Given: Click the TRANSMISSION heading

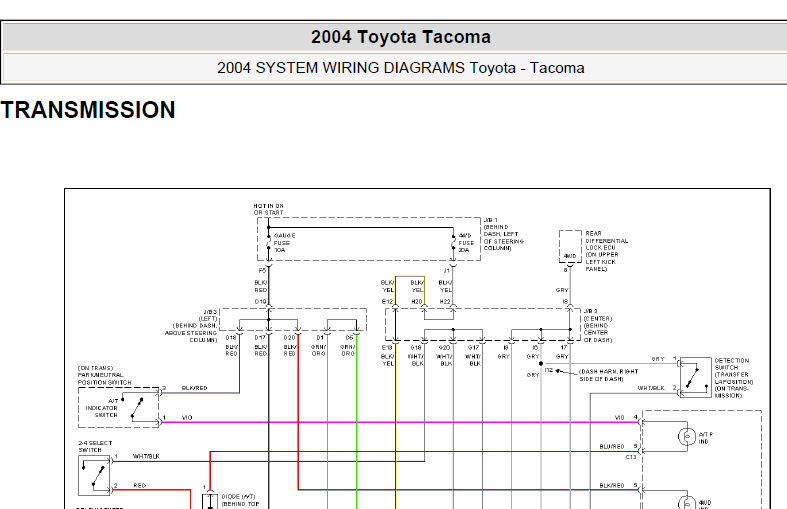Looking at the screenshot, I should [88, 110].
